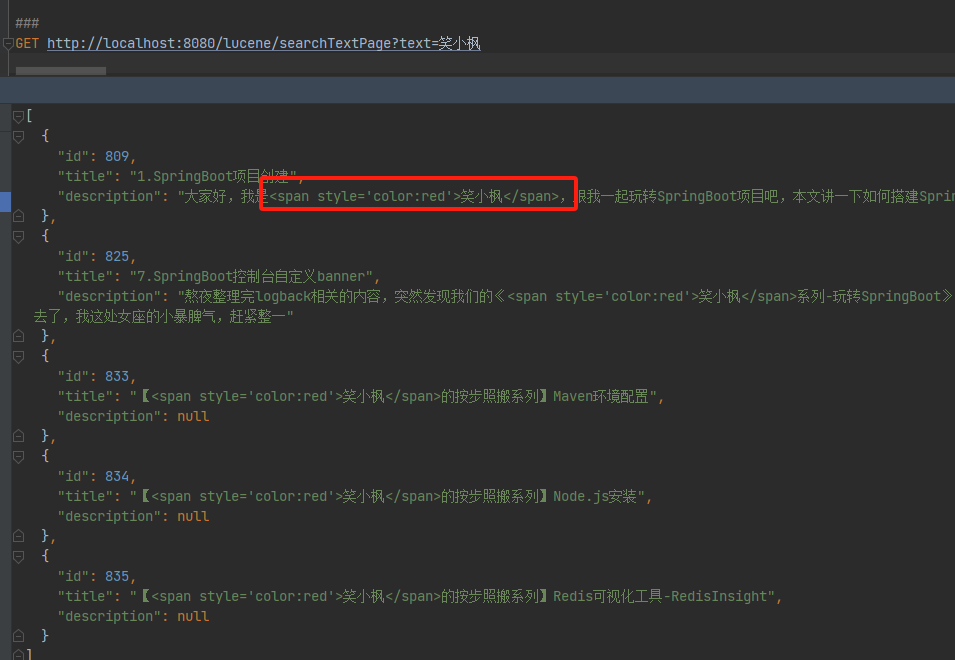The image size is (955, 660).
Task: Click the id value 834
Action: point(117,476)
